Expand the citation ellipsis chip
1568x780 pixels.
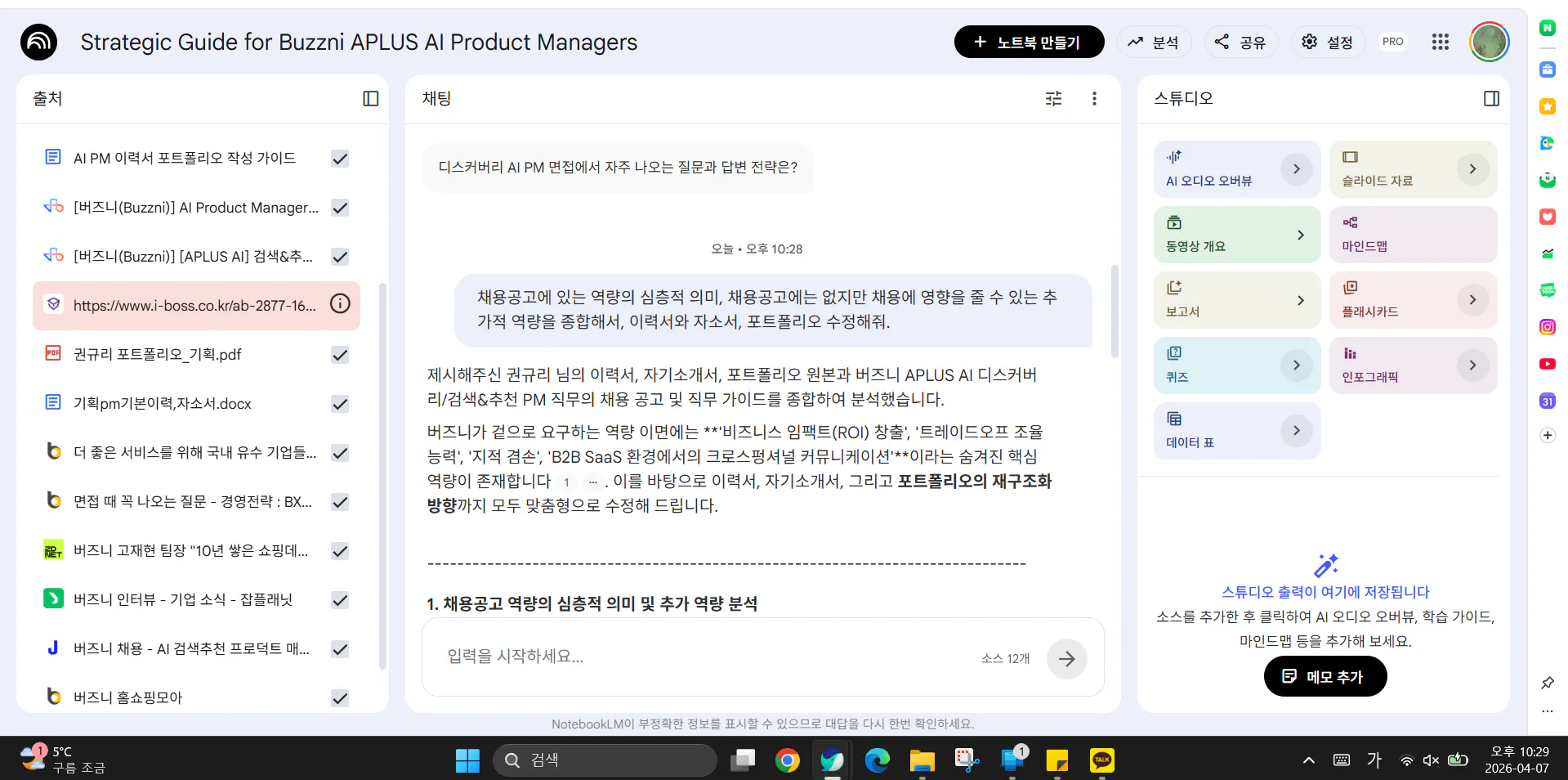click(x=593, y=482)
